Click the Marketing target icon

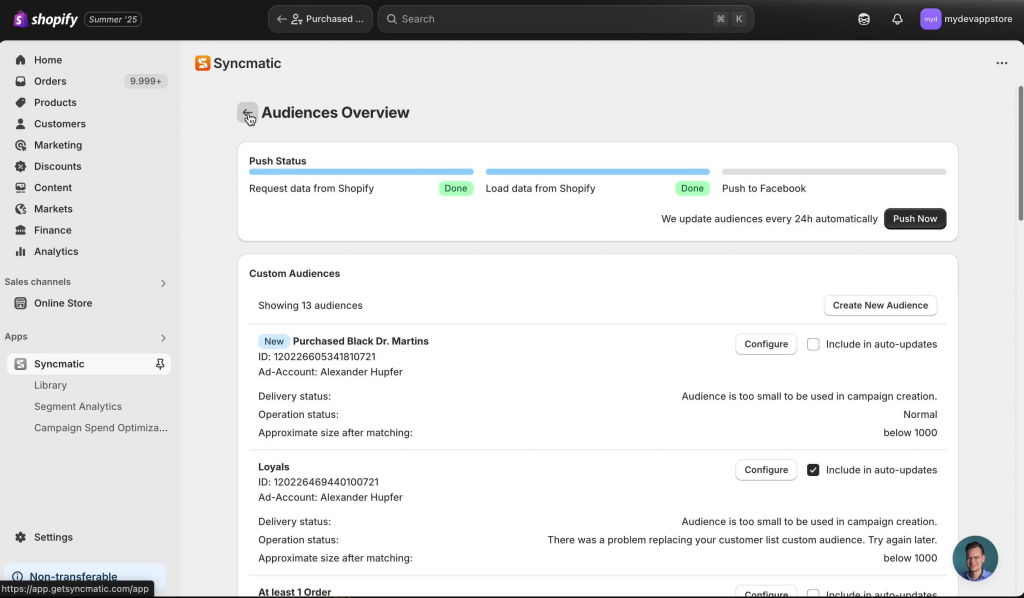click(x=20, y=145)
